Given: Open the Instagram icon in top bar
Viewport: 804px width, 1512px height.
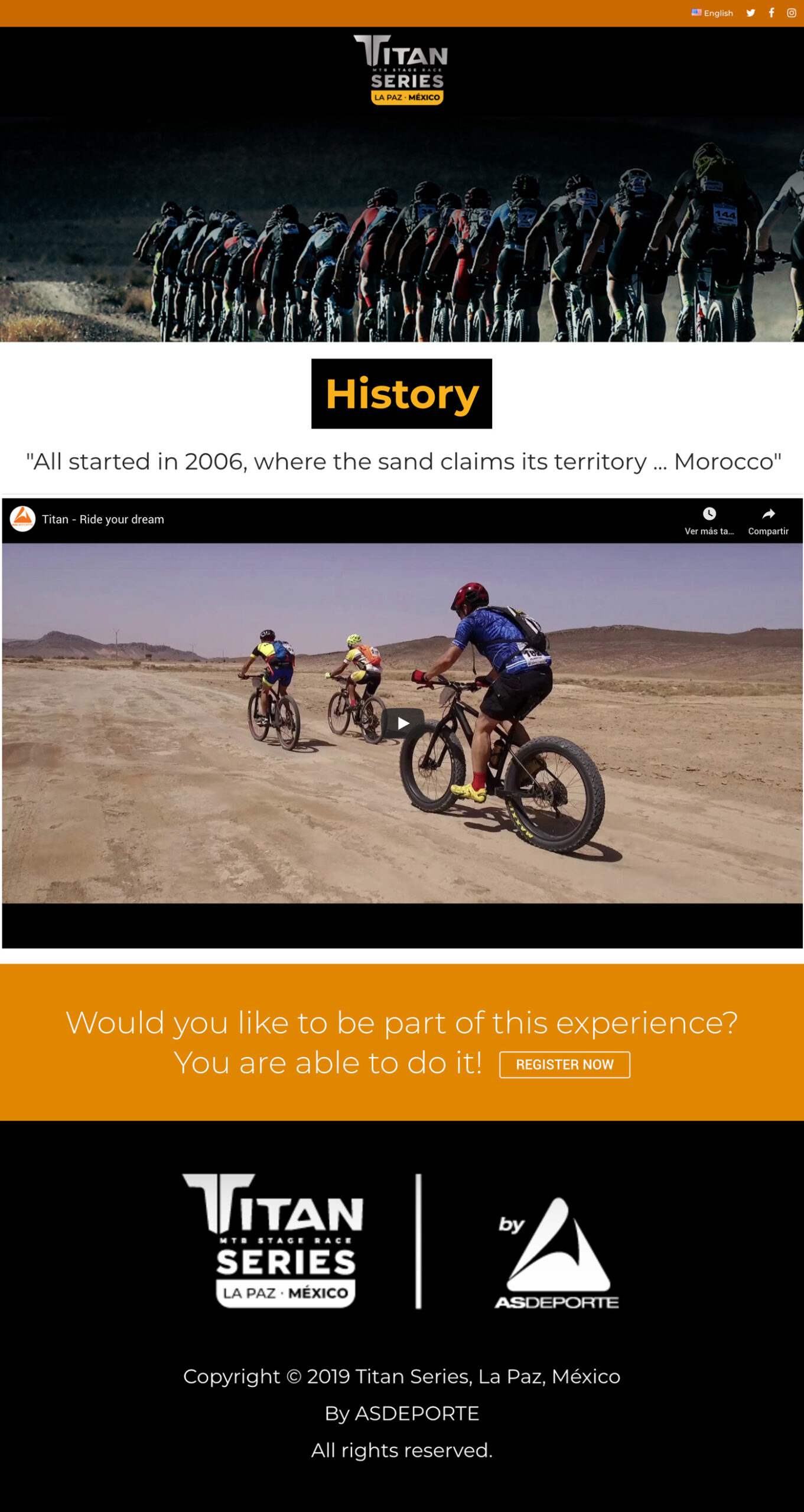Looking at the screenshot, I should [792, 13].
